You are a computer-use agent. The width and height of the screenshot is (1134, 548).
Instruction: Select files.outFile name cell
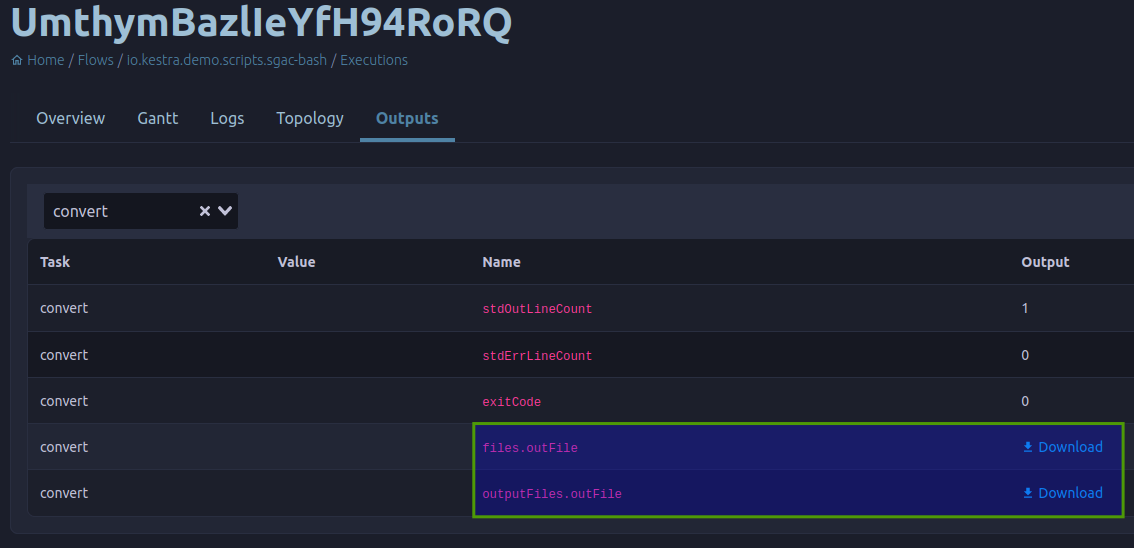pos(530,448)
